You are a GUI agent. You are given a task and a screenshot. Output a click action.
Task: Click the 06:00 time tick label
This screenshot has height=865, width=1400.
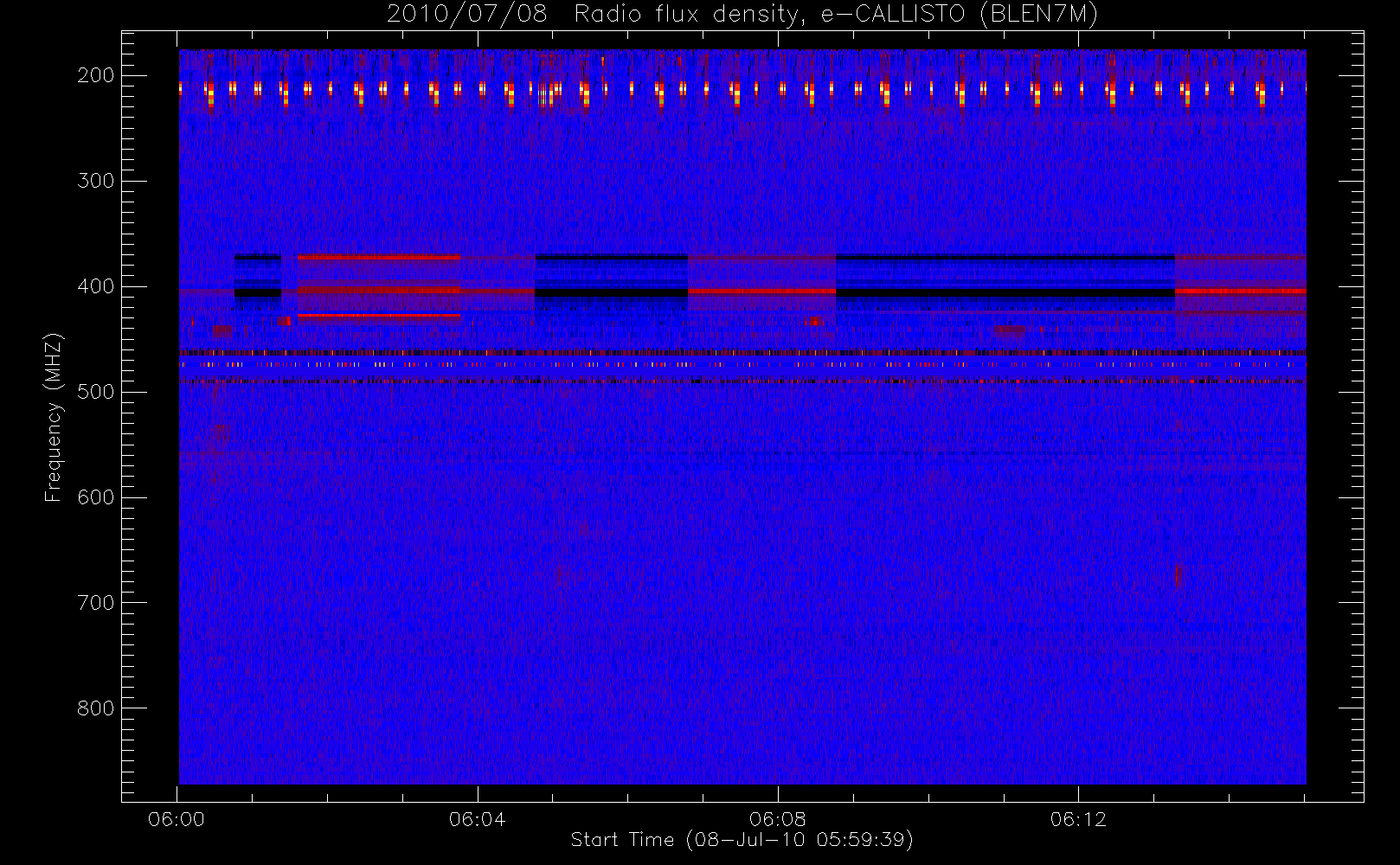tap(177, 819)
